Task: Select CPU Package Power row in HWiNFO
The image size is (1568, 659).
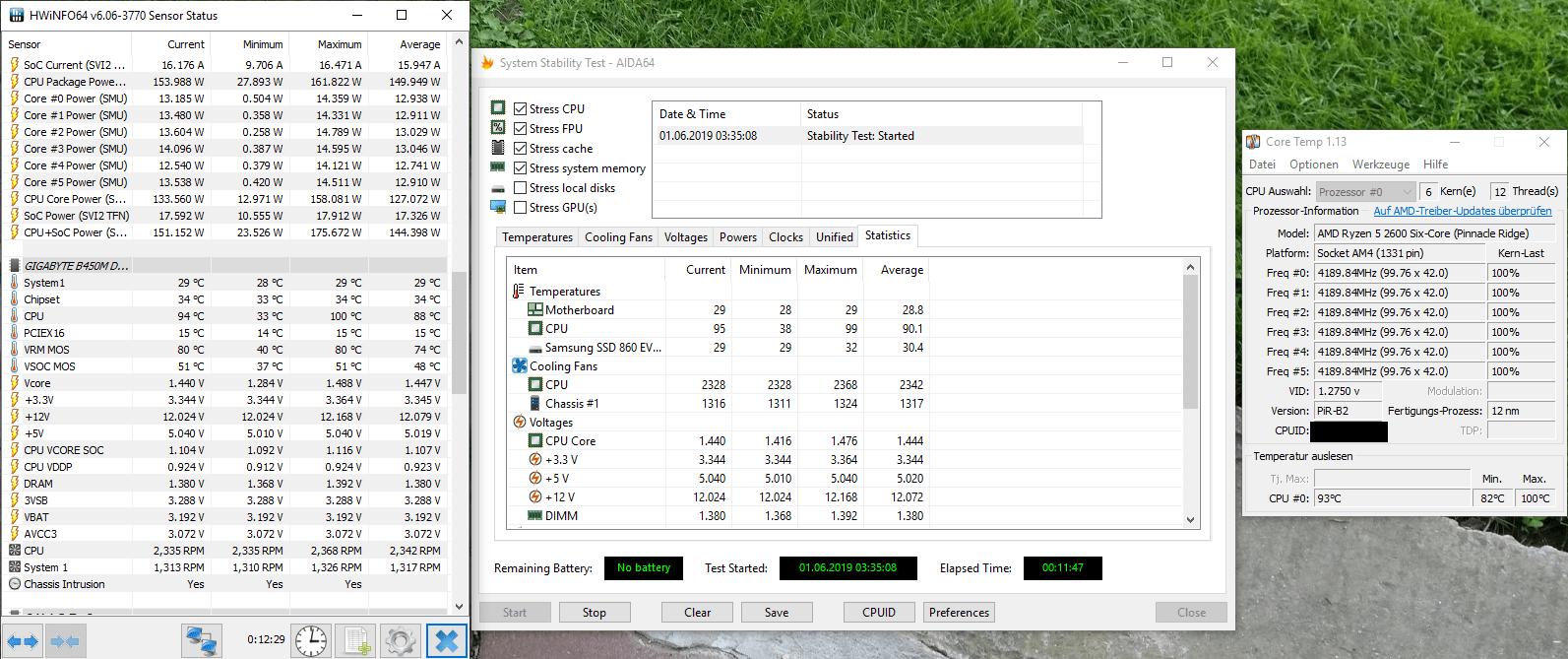Action: 224,82
